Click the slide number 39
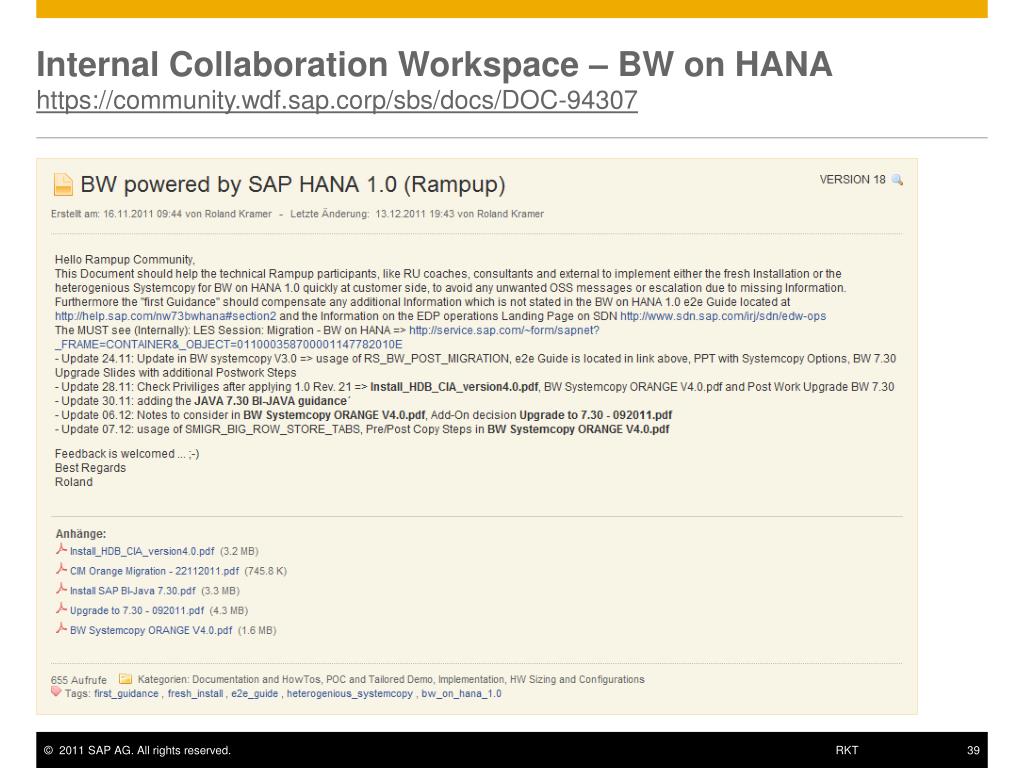 tap(973, 750)
